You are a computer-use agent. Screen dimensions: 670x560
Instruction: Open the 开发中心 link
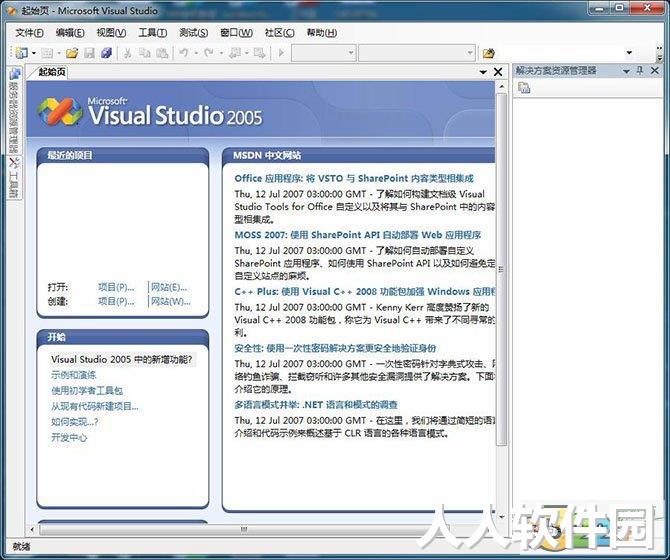click(x=69, y=437)
